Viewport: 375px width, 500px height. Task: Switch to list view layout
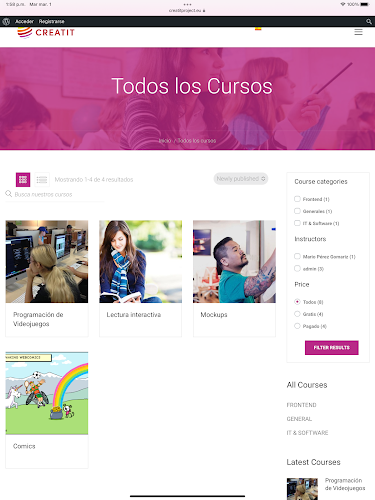click(x=42, y=180)
